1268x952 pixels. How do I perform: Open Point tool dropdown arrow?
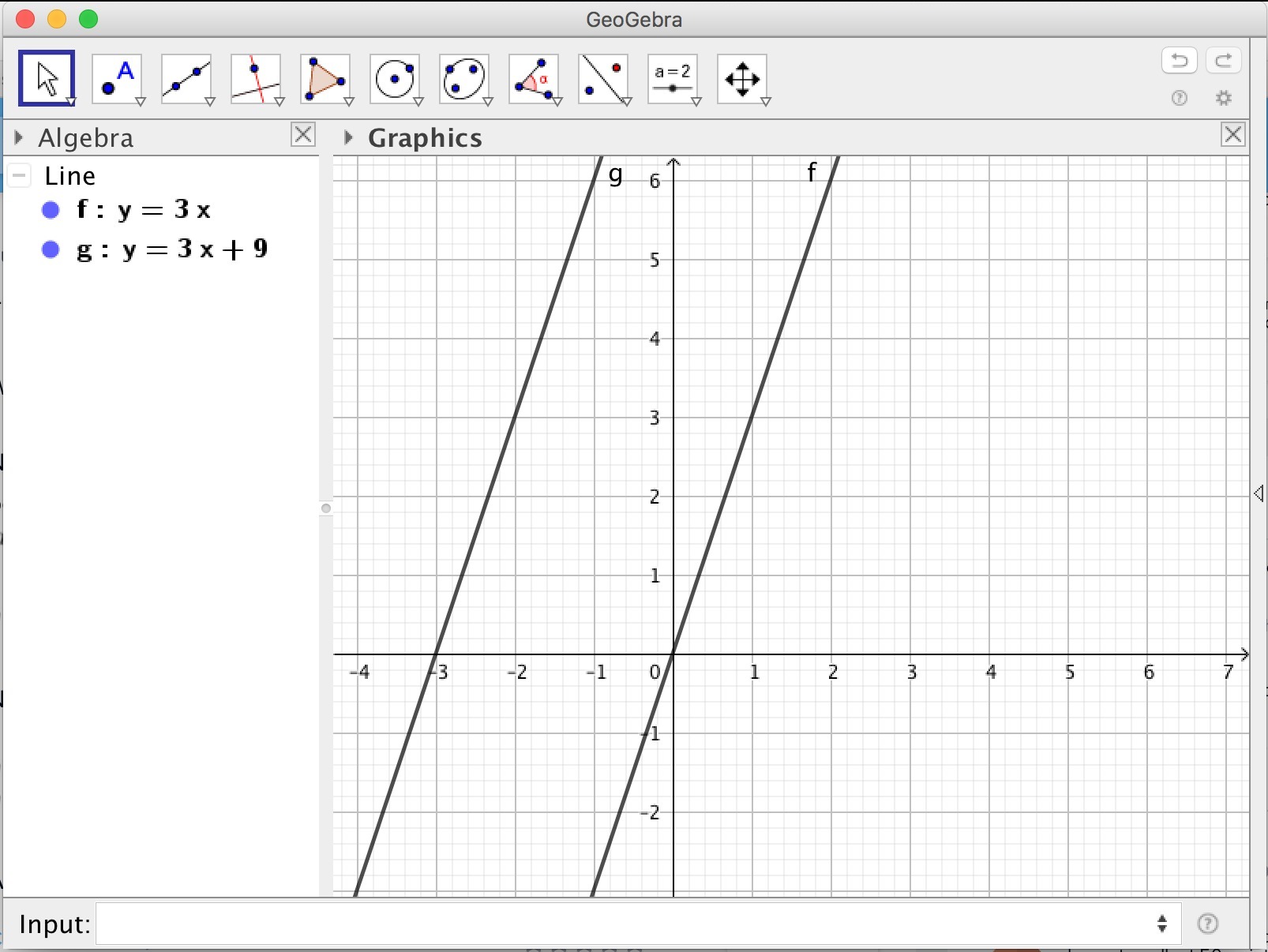[141, 102]
